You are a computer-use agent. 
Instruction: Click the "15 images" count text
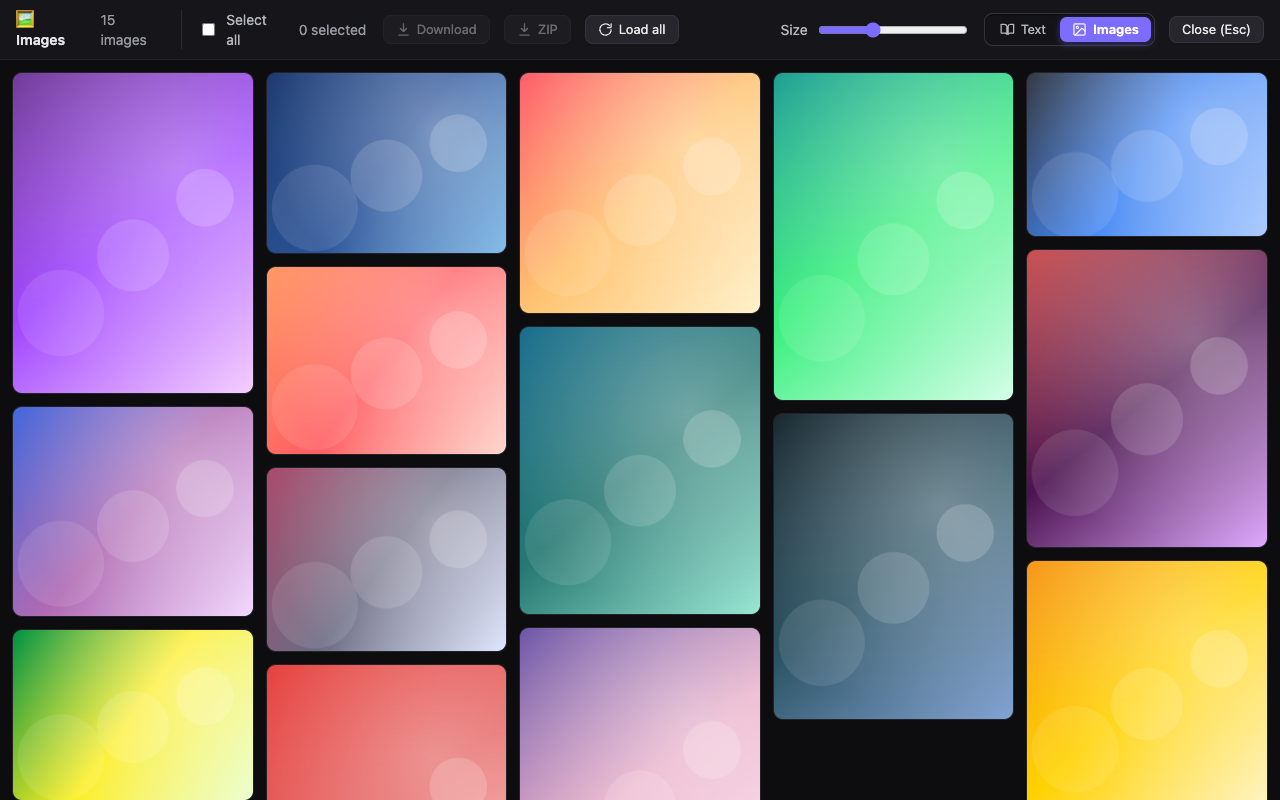[x=123, y=30]
